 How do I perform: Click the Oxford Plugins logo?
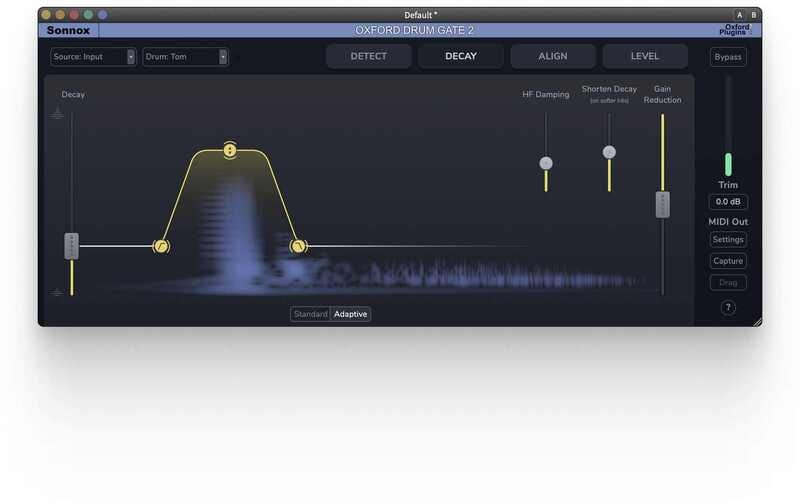738,31
